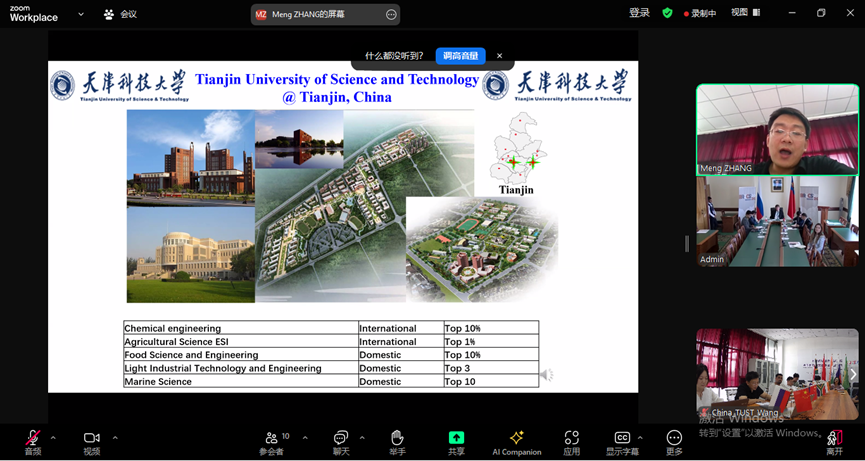Click 'Top 3' table cell
865x461 pixels.
(491, 368)
